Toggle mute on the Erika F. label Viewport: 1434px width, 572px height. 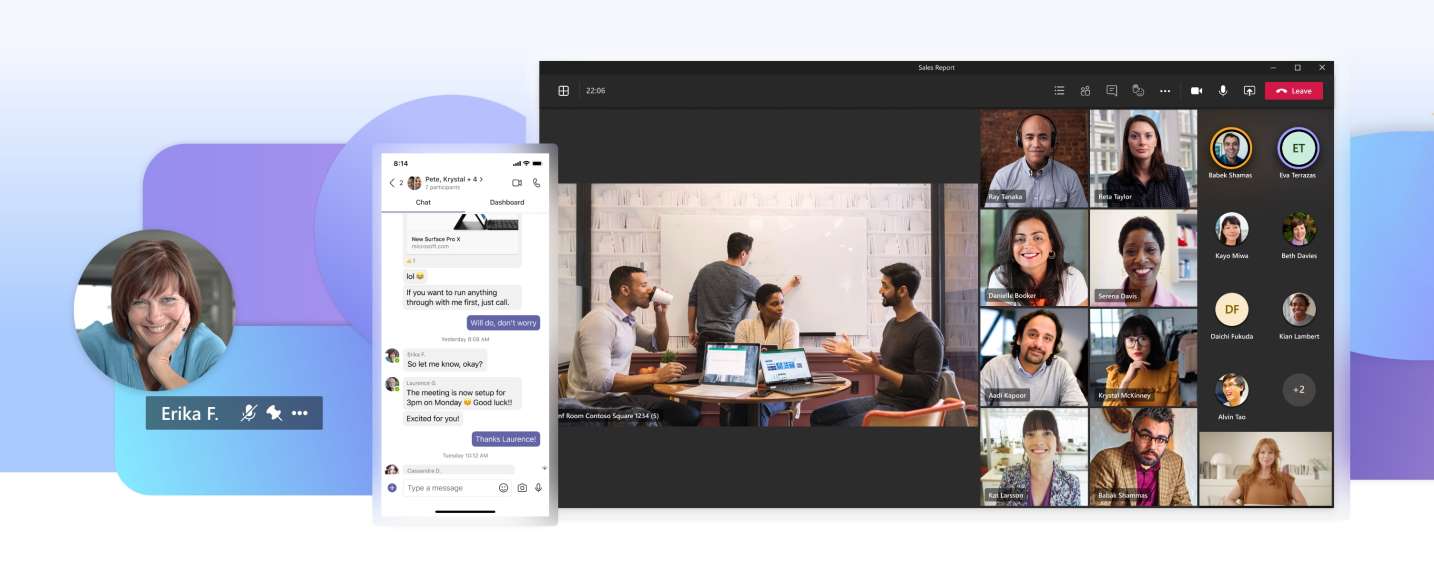pos(249,413)
